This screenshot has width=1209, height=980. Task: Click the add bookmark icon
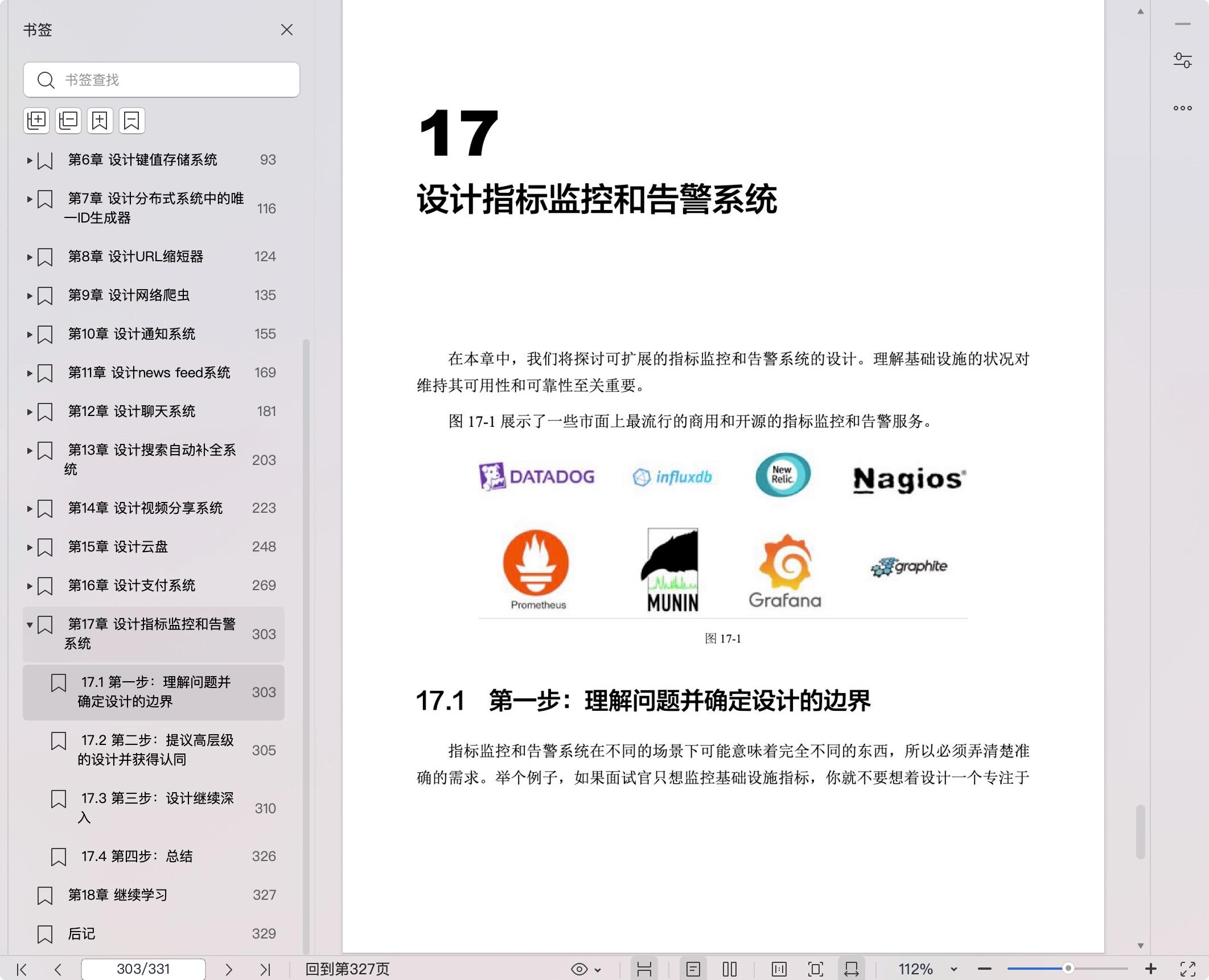(x=100, y=121)
